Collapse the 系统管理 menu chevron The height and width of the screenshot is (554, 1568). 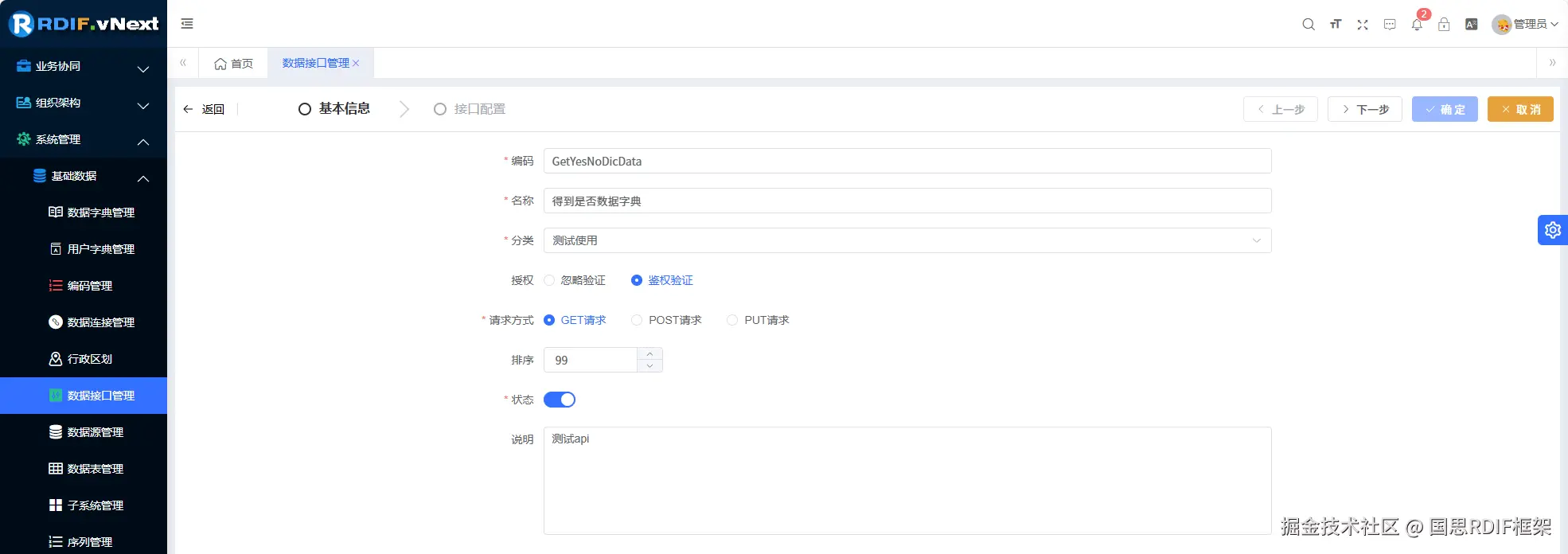click(143, 142)
